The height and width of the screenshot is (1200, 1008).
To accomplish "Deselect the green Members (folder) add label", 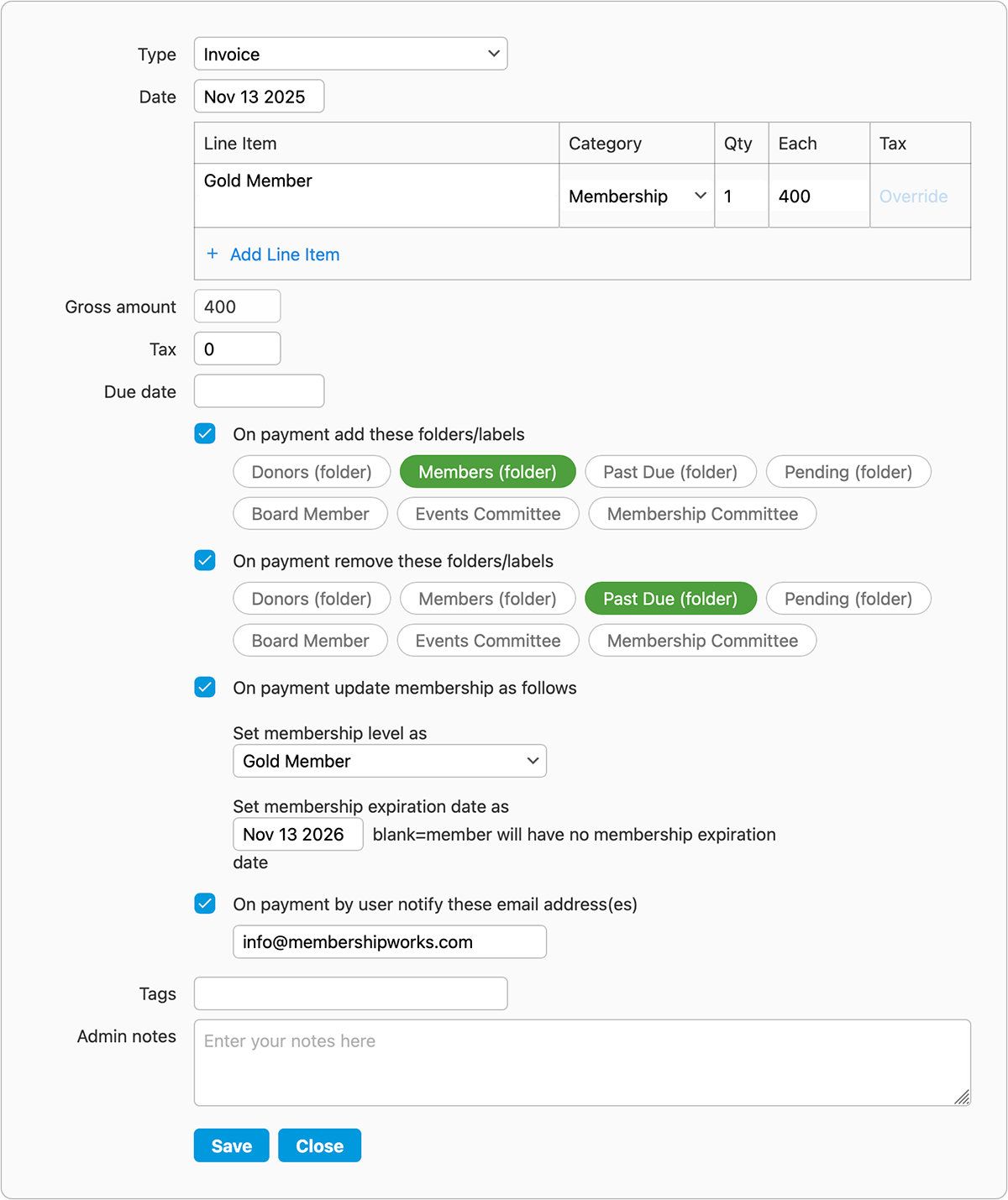I will click(x=487, y=472).
